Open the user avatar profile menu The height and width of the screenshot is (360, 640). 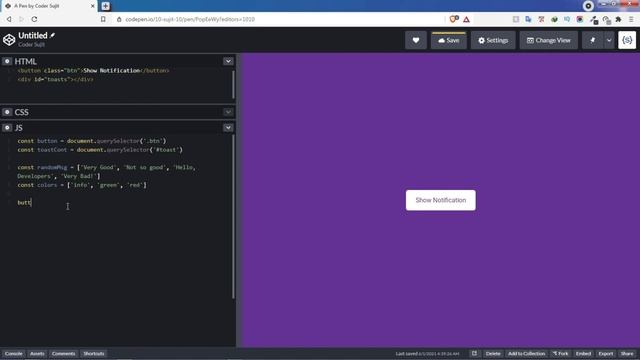click(x=627, y=40)
